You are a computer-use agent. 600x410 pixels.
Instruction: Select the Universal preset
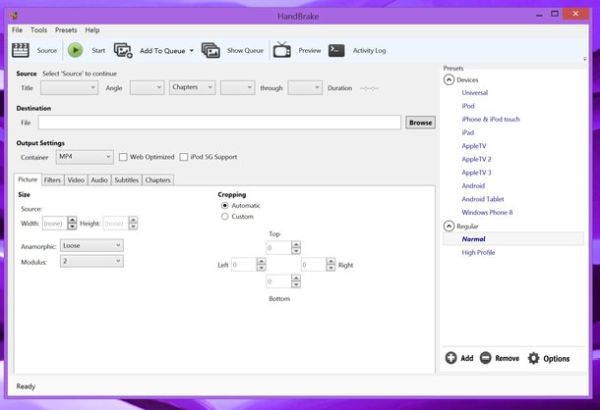click(474, 93)
